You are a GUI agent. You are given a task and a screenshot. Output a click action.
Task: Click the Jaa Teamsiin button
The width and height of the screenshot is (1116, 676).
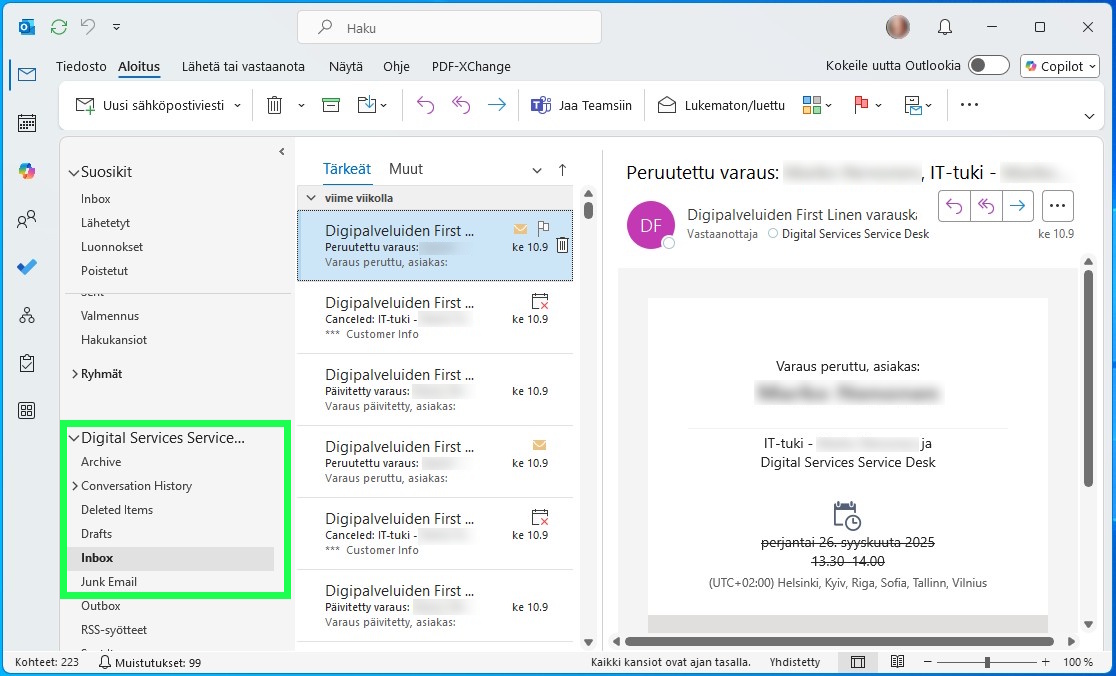581,105
